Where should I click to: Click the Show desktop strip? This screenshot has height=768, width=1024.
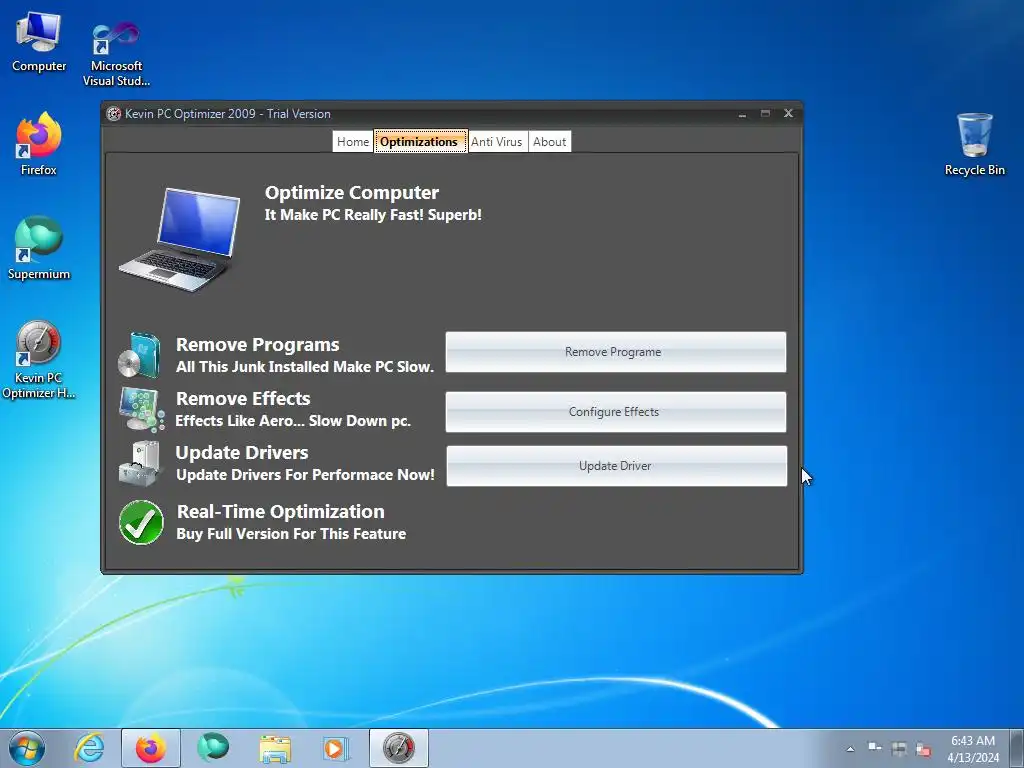1017,748
